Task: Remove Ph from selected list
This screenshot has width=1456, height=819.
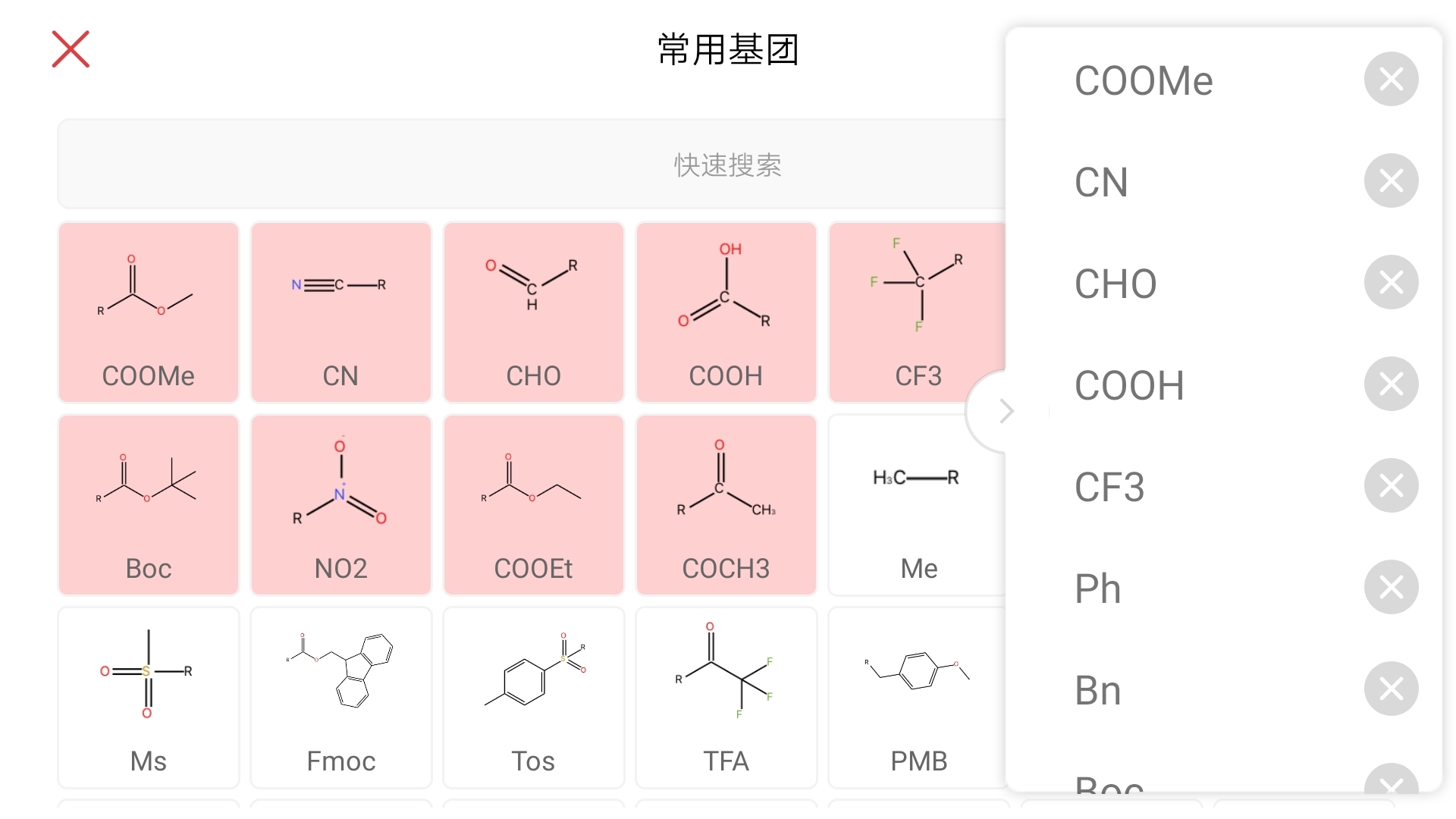Action: coord(1391,587)
